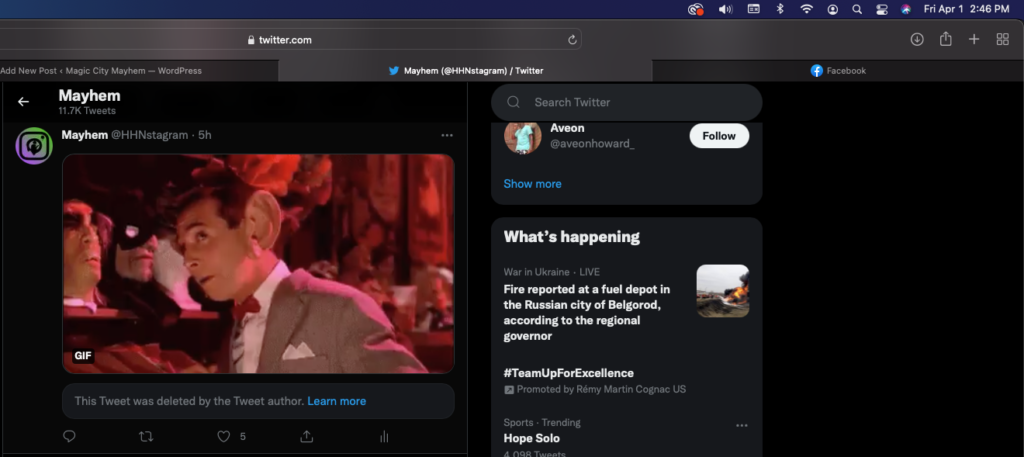Go back with the arrow beside Mayhem

24,102
